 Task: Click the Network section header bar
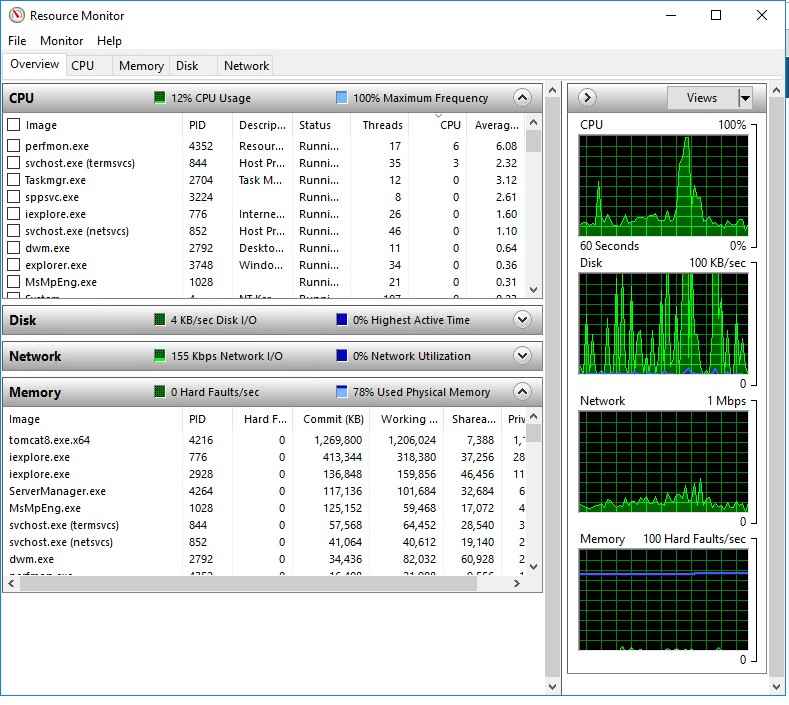click(x=273, y=356)
